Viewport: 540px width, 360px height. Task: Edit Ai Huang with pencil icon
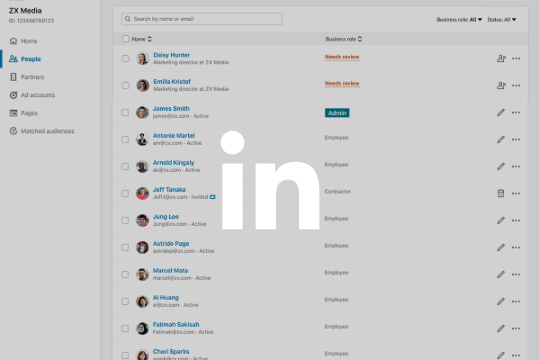click(x=501, y=301)
